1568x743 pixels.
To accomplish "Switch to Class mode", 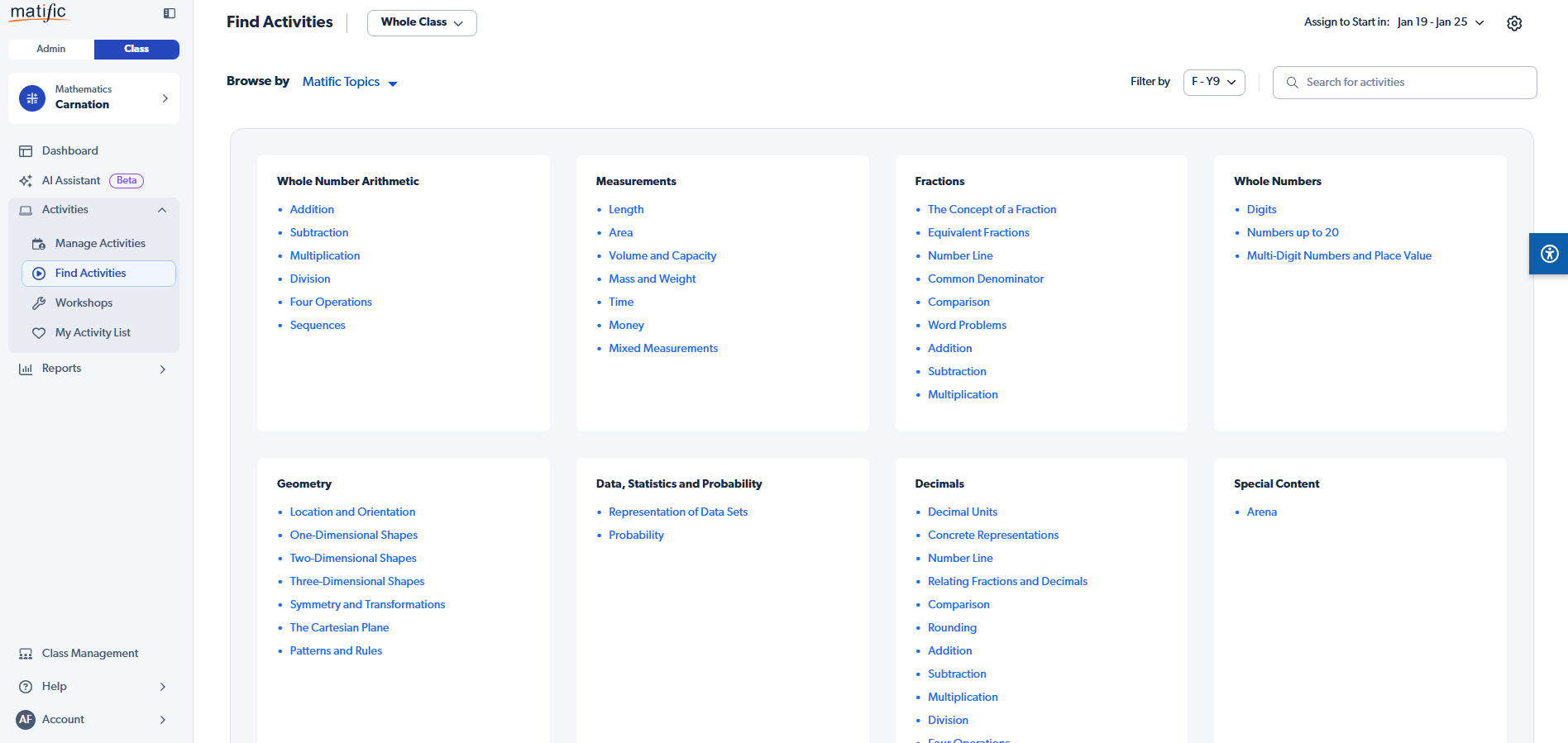I will [136, 49].
